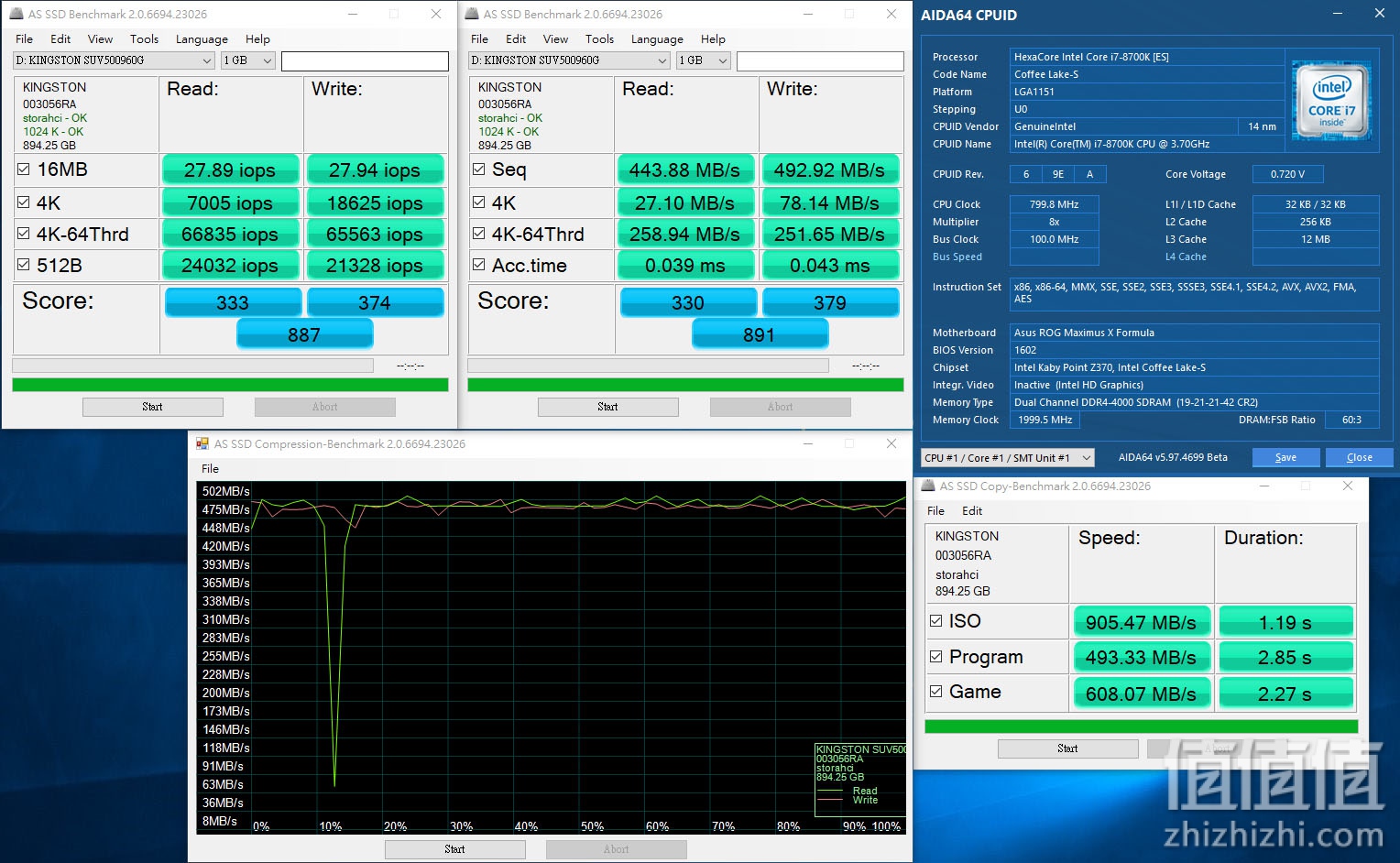Toggle the Game copy test checkbox
Image resolution: width=1400 pixels, height=863 pixels.
click(x=936, y=692)
